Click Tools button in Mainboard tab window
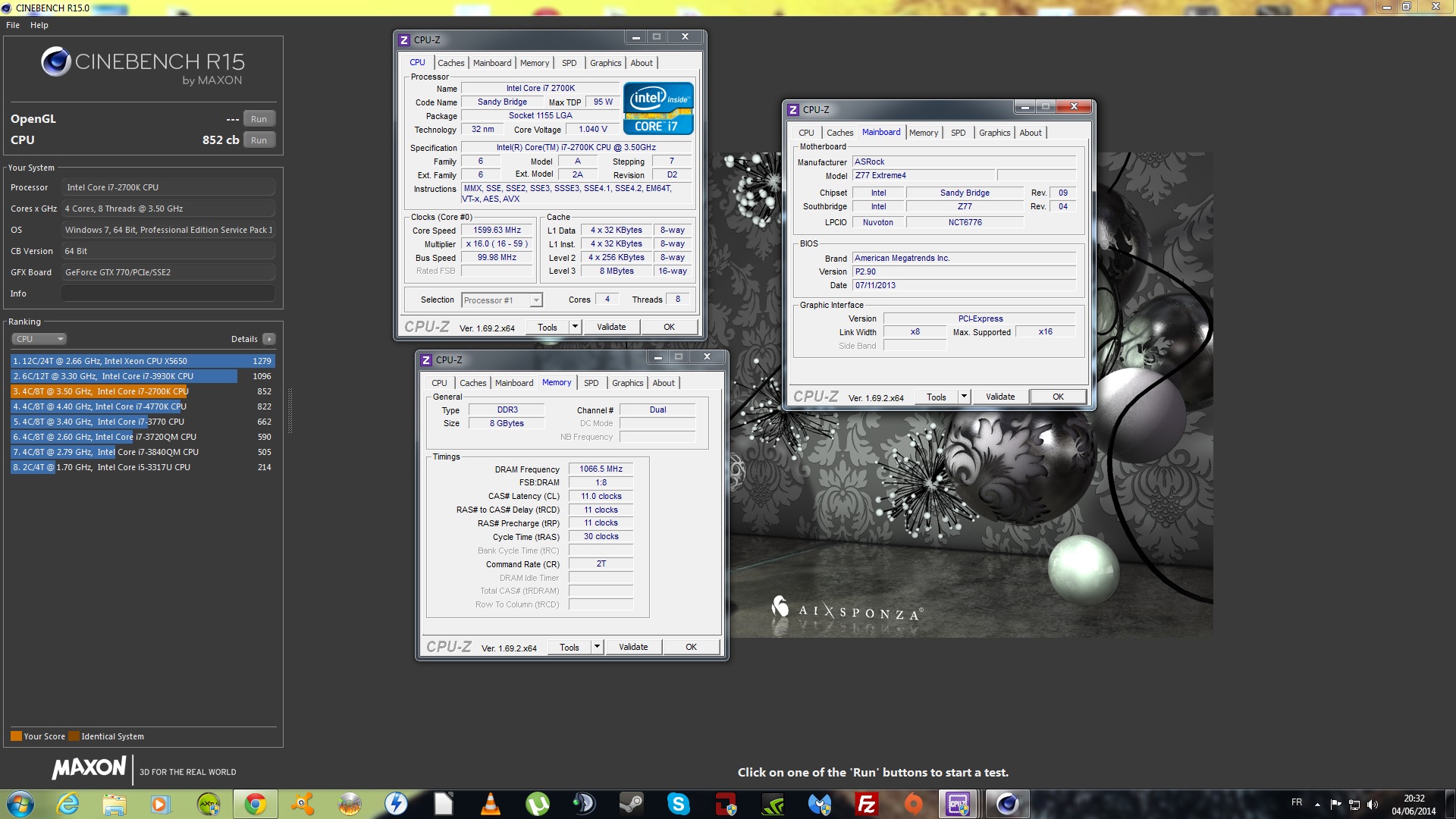Viewport: 1456px width, 819px height. 937,397
